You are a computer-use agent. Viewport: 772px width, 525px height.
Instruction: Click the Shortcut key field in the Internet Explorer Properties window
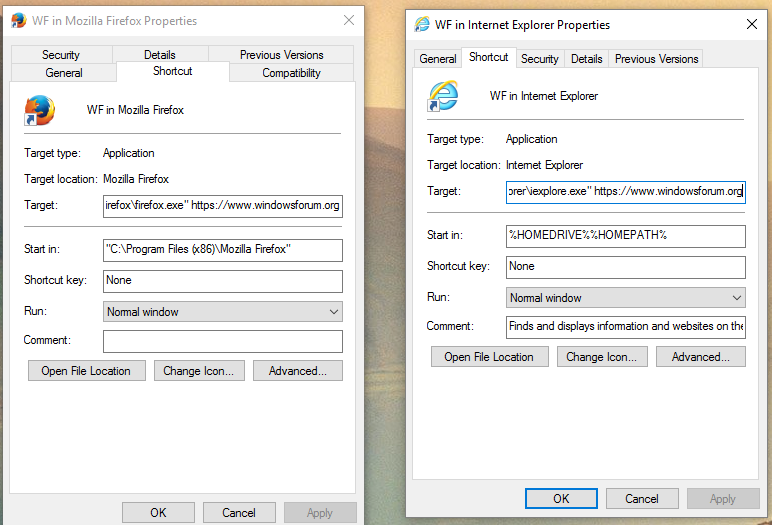click(x=626, y=267)
